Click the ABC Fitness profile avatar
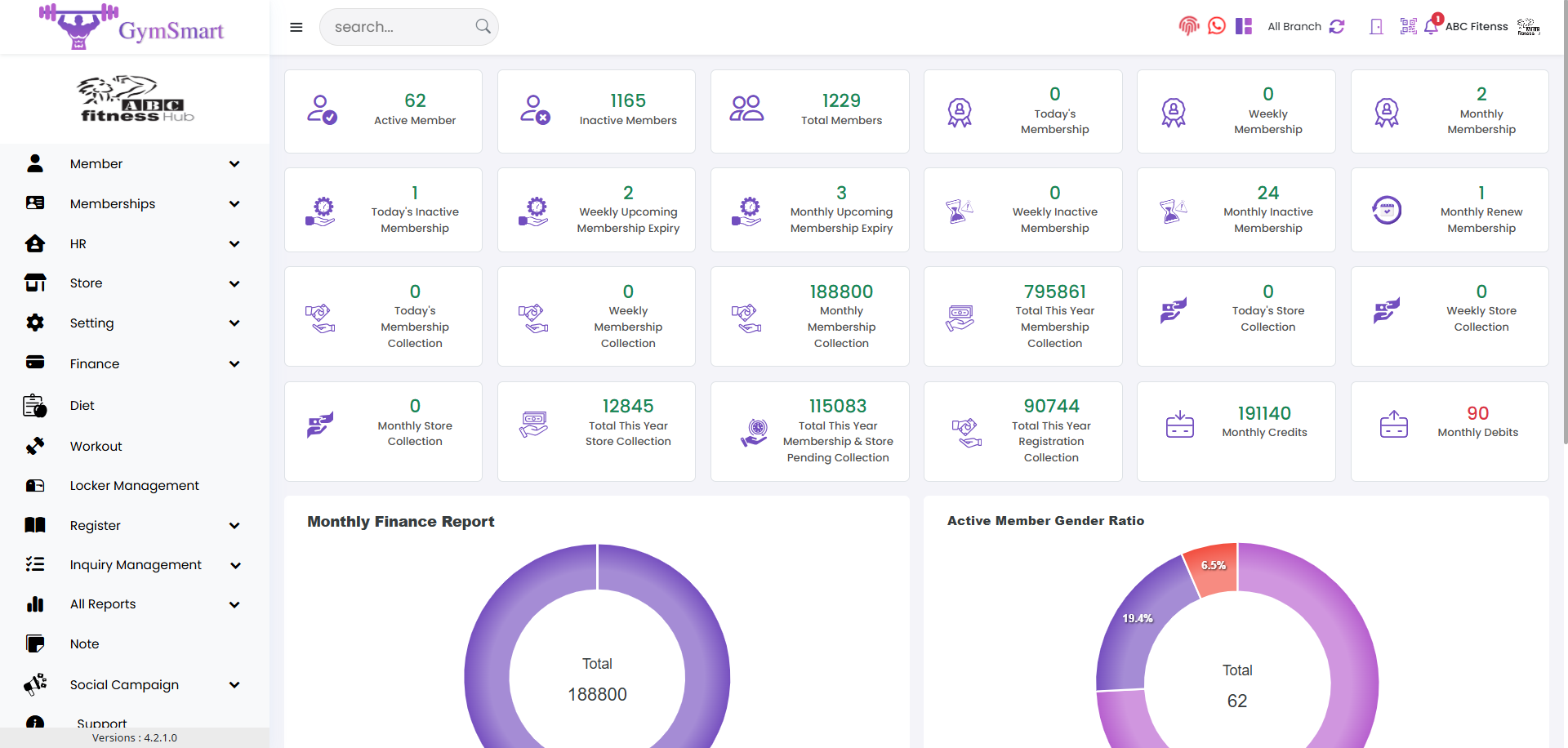 pos(1529,26)
